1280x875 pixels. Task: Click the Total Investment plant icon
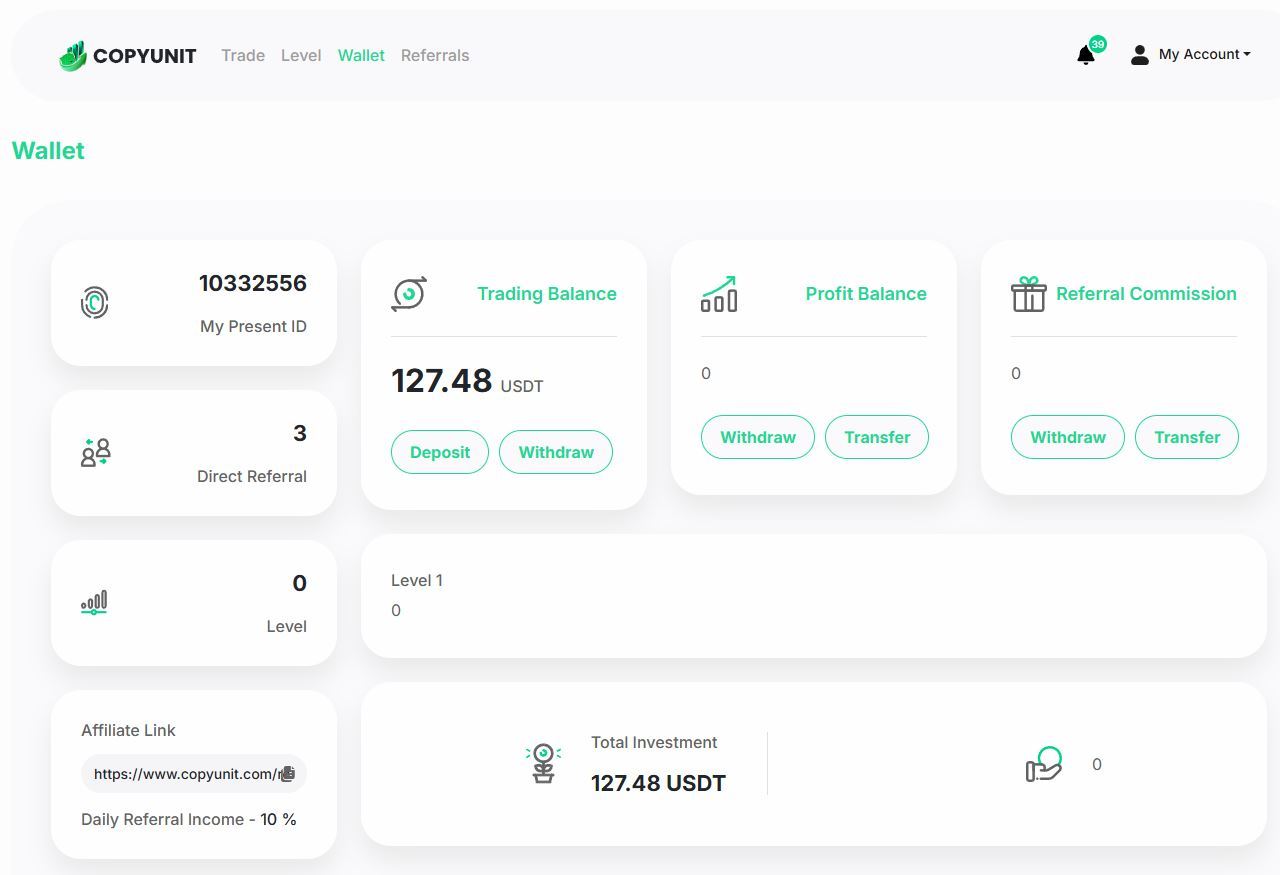coord(543,763)
